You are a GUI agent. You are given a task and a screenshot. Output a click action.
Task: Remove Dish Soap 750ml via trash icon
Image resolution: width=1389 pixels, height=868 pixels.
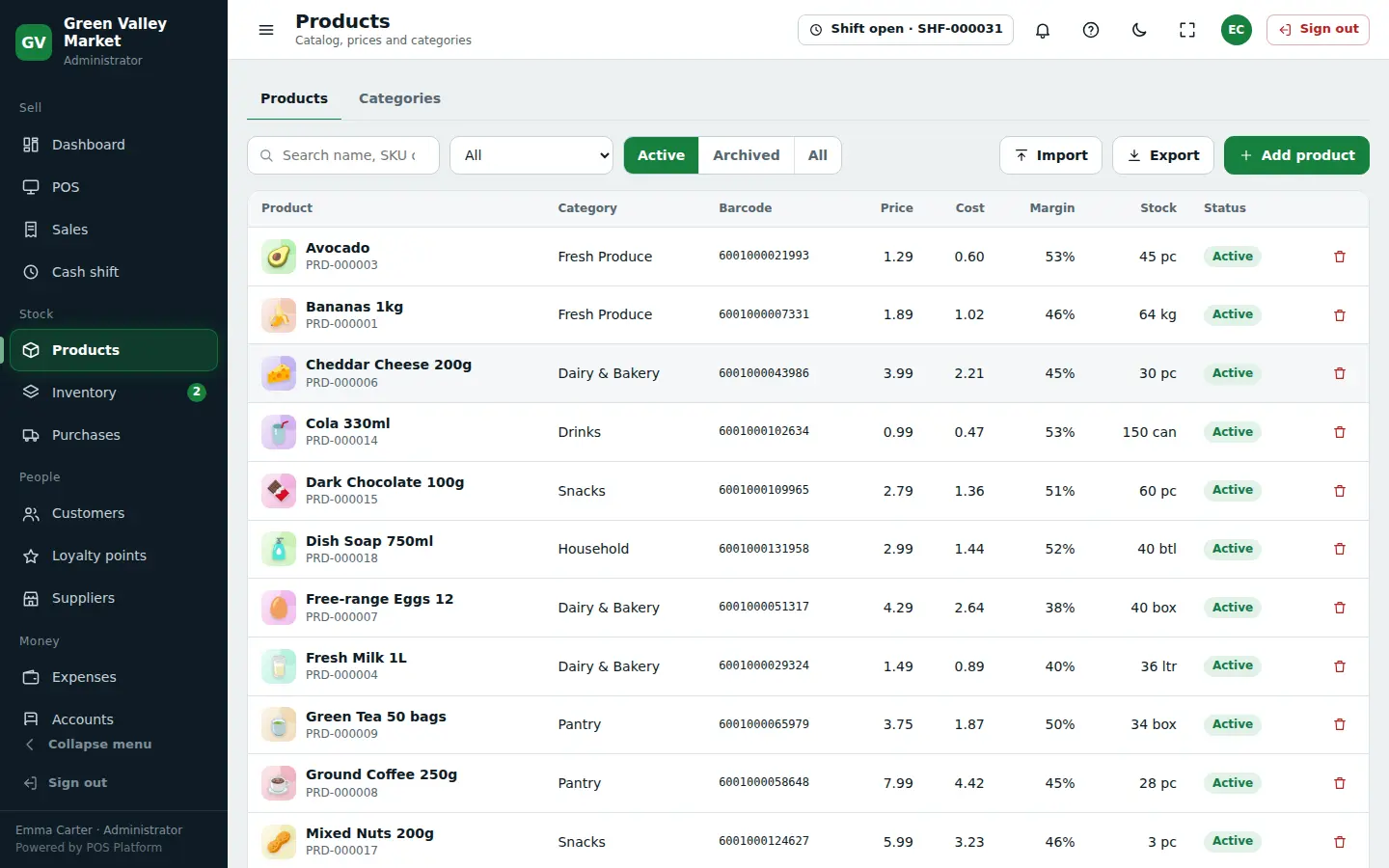pyautogui.click(x=1340, y=549)
